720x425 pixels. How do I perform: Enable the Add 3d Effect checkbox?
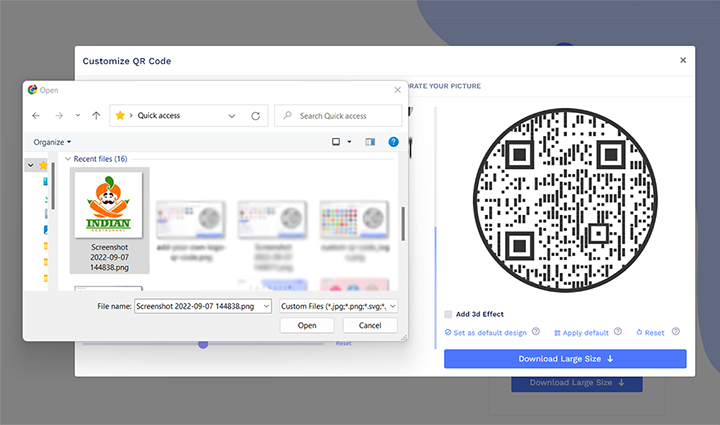point(449,314)
